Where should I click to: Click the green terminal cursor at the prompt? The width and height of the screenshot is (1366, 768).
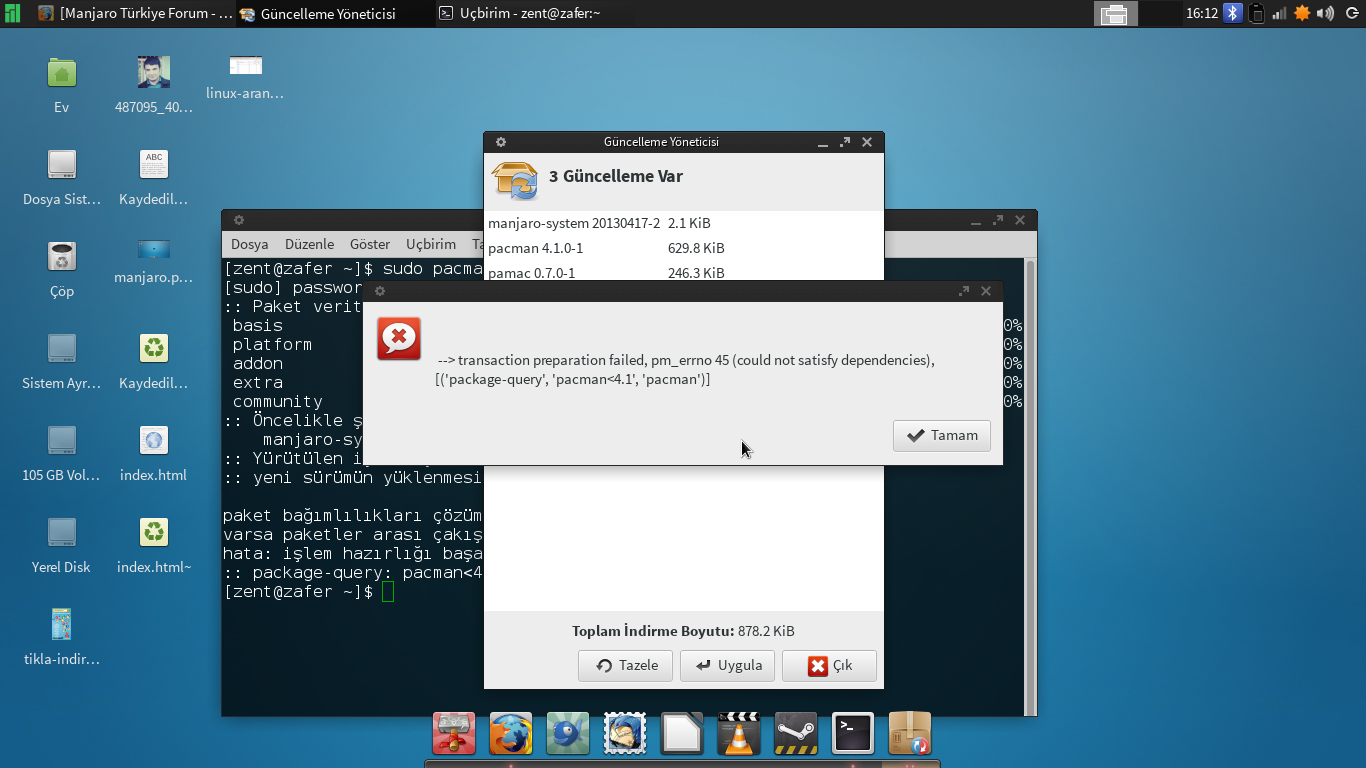388,592
